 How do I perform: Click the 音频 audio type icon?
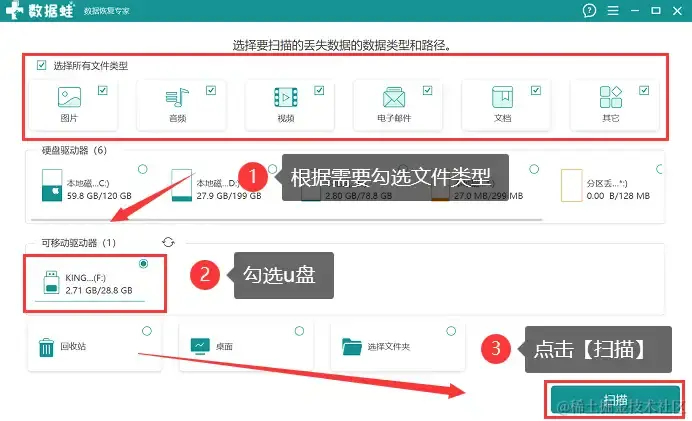coord(177,98)
